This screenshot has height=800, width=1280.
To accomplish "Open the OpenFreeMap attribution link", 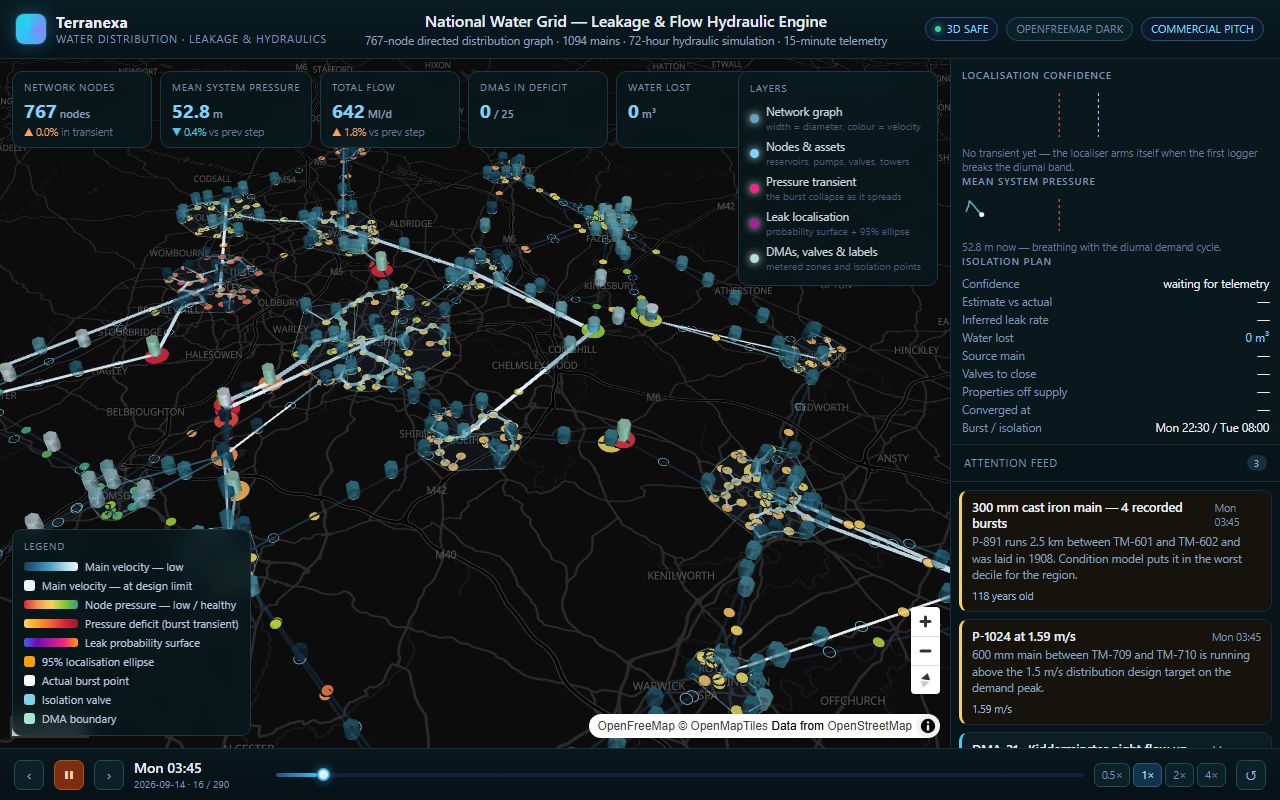I will click(636, 726).
